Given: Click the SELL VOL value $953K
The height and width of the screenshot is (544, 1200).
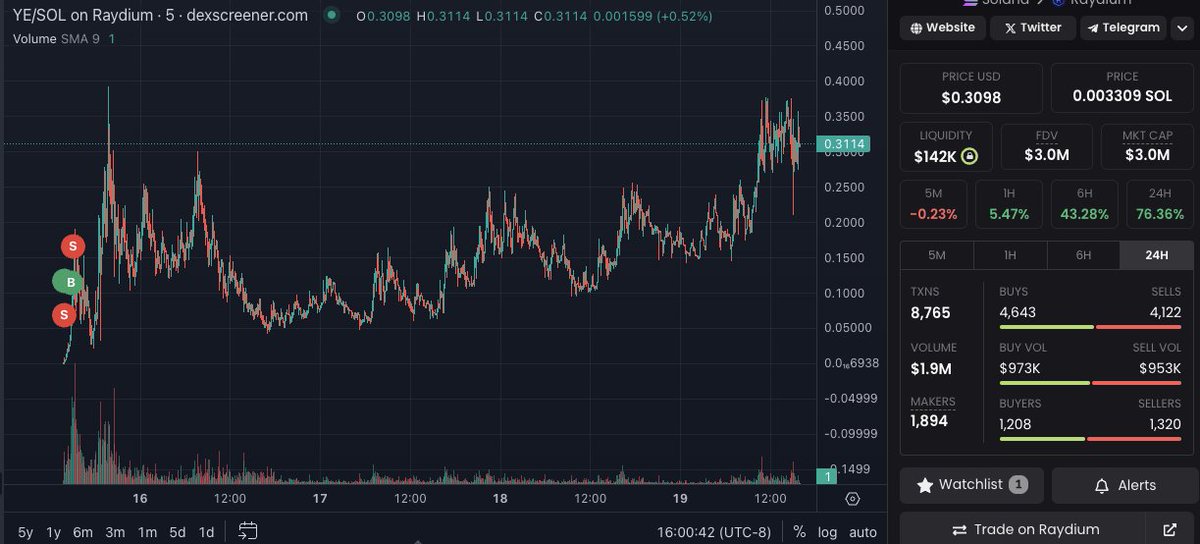Looking at the screenshot, I should [1160, 369].
